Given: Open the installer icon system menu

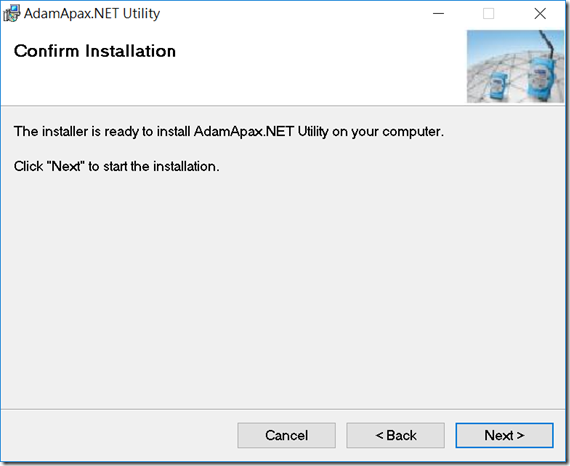Looking at the screenshot, I should [x=11, y=14].
